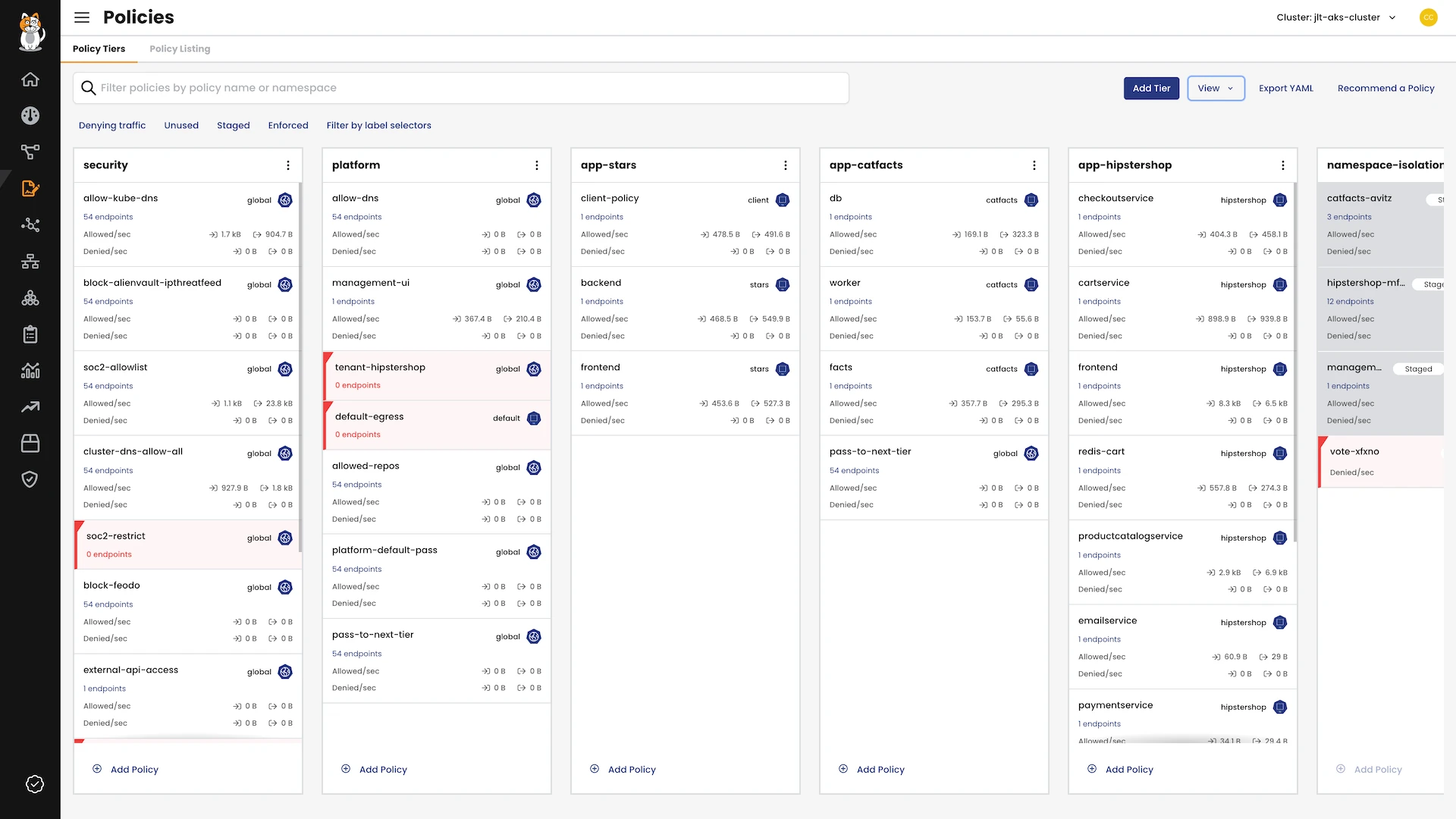Open security tier kebab menu
1456x819 pixels.
pyautogui.click(x=288, y=165)
